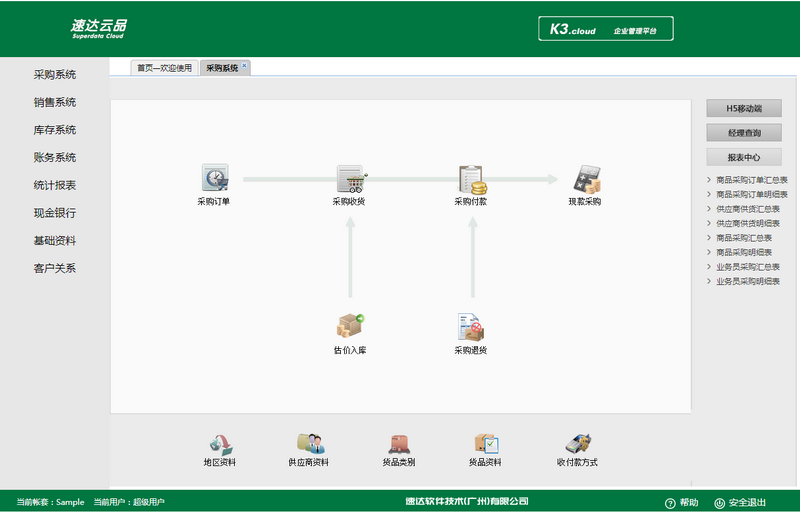800x513 pixels.
Task: Close the 采购系统 tab
Action: [245, 65]
